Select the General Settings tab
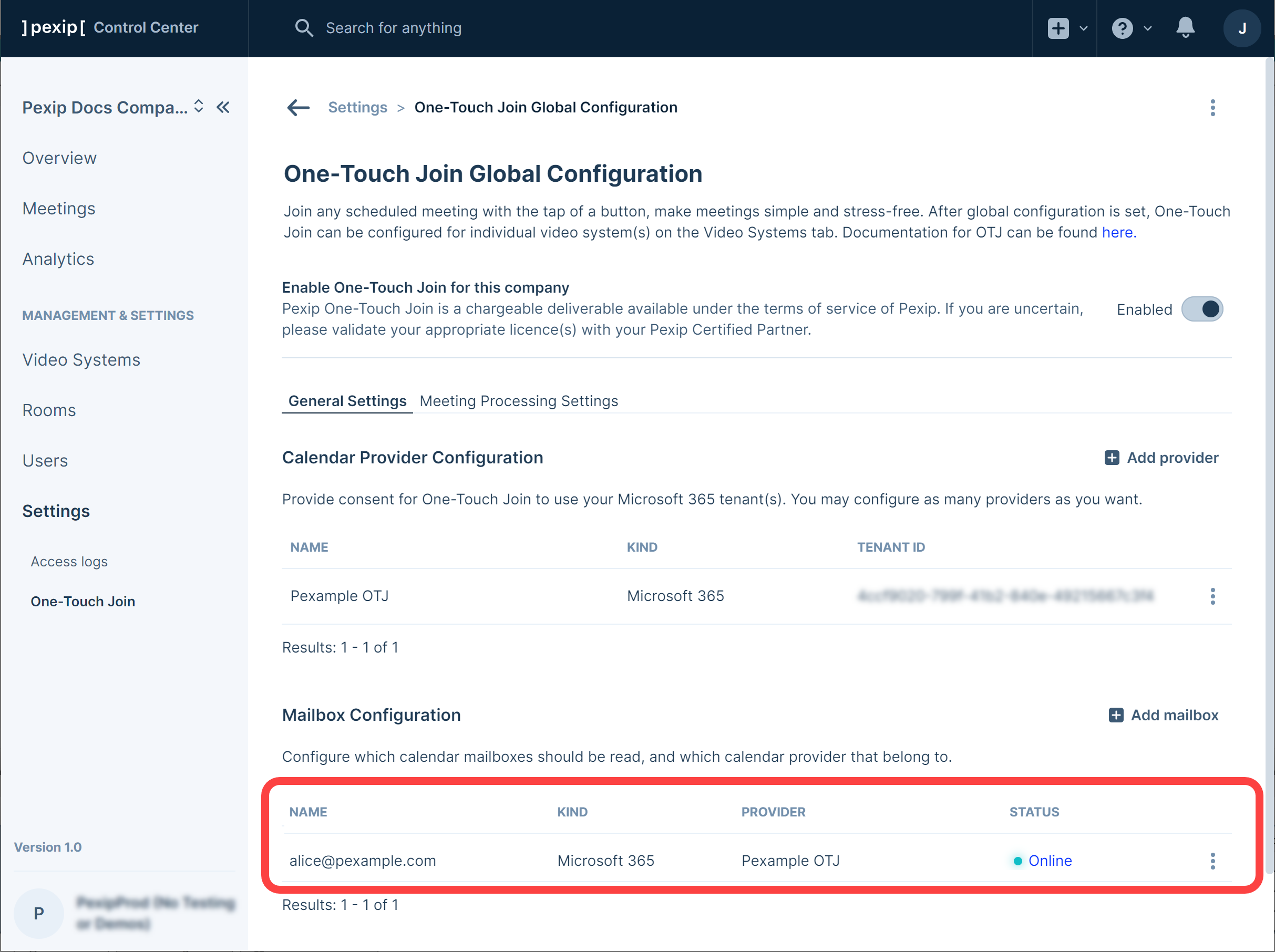The image size is (1275, 952). pos(347,401)
